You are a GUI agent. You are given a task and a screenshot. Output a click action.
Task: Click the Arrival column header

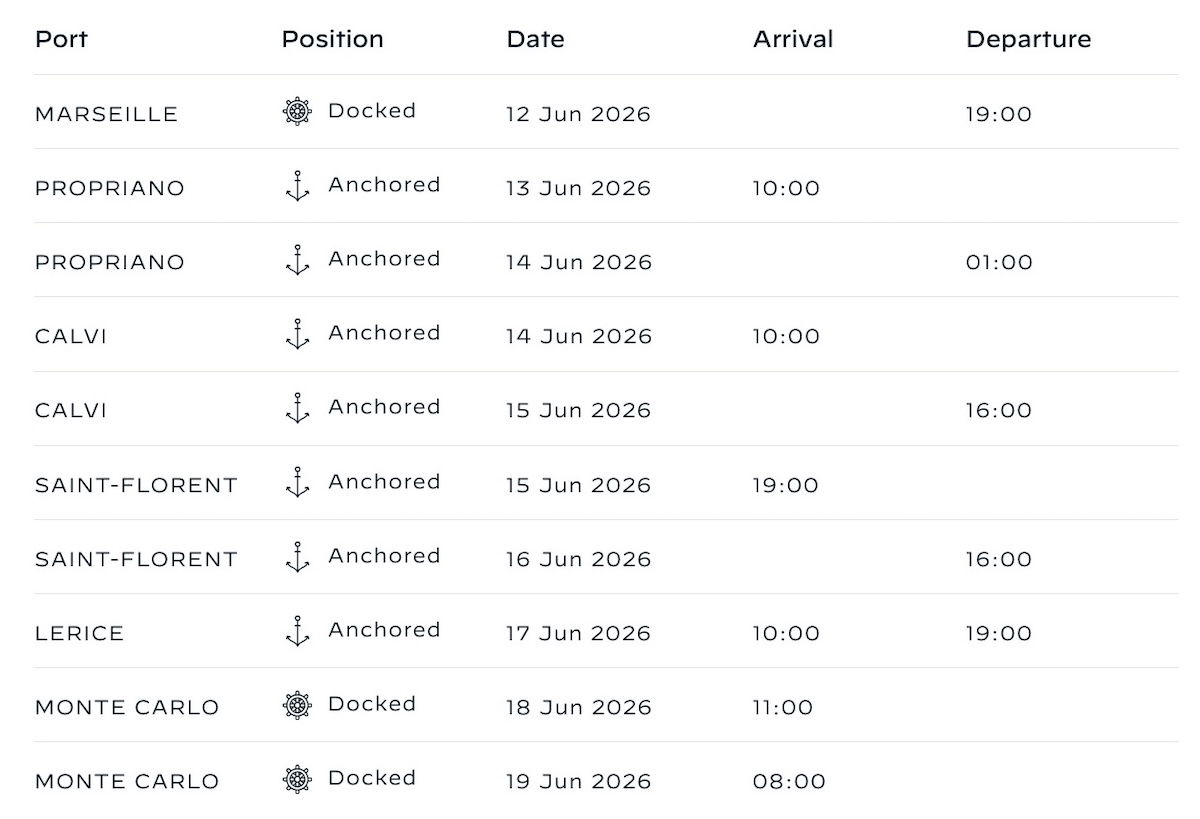793,39
